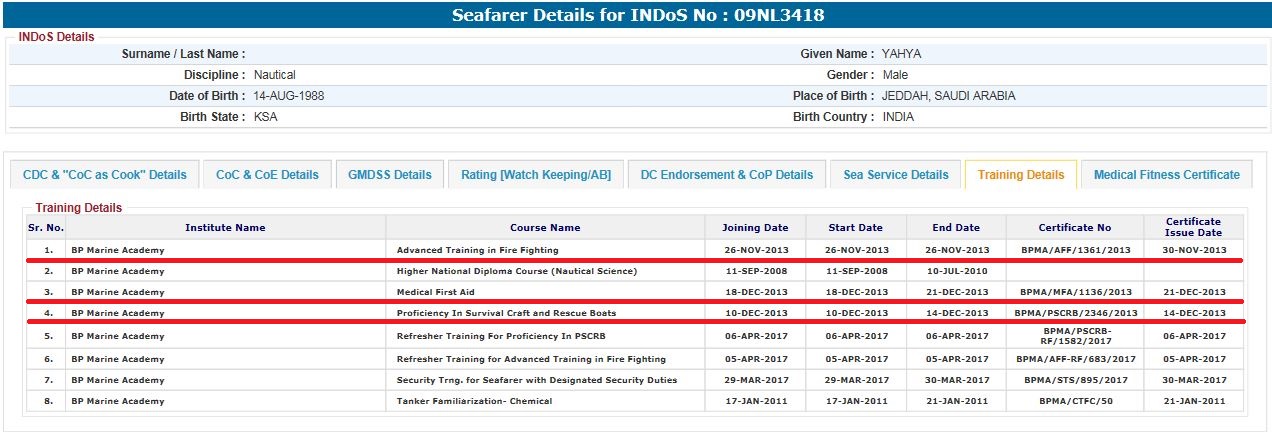Click certificate number BPMA/CTFC/50
This screenshot has width=1272, height=437.
[x=1075, y=401]
